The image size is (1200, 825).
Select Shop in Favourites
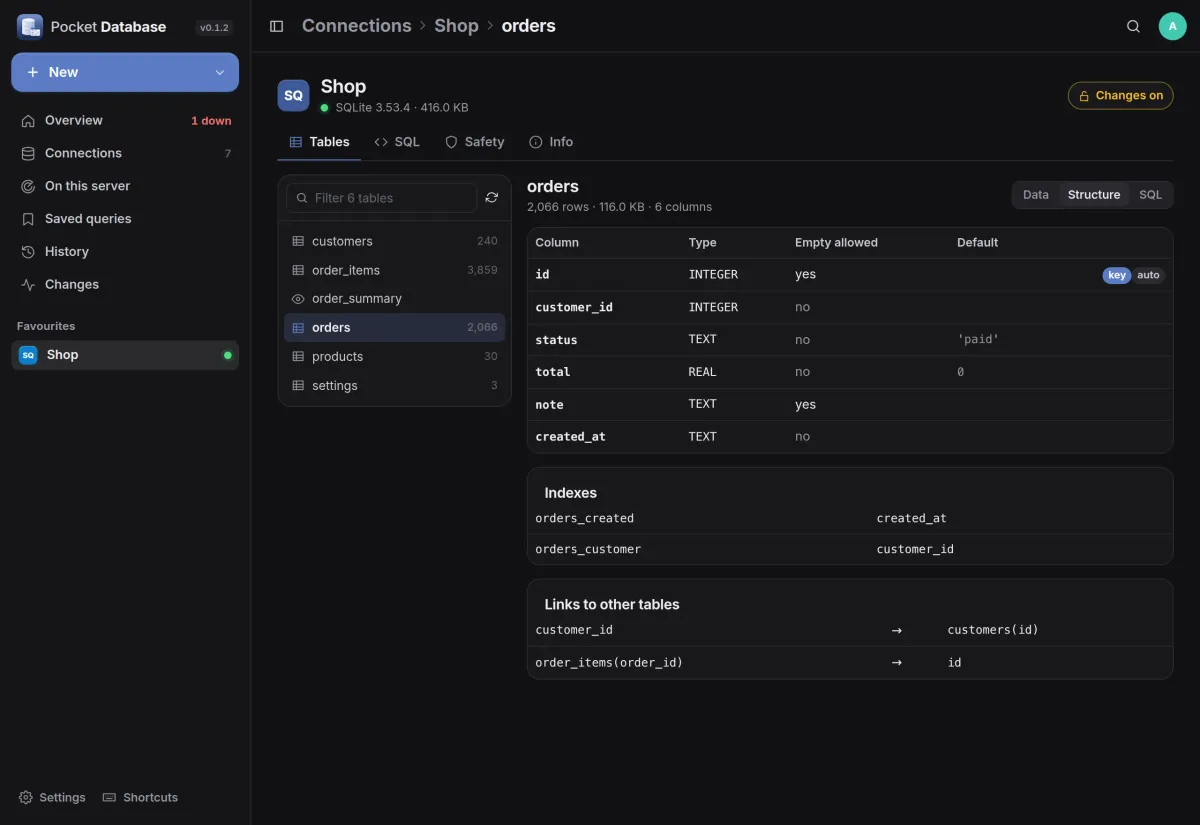[125, 355]
